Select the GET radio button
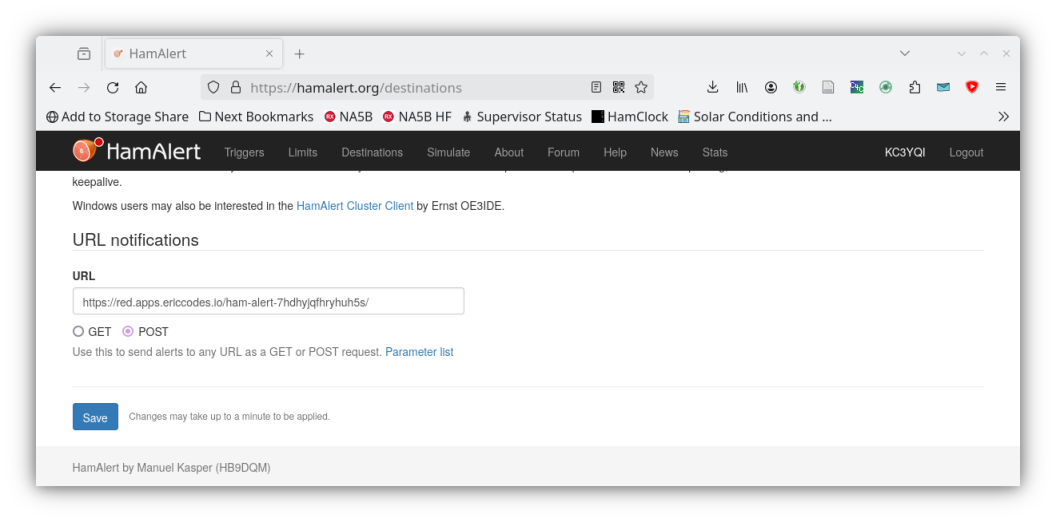This screenshot has width=1056, height=522. click(x=78, y=331)
